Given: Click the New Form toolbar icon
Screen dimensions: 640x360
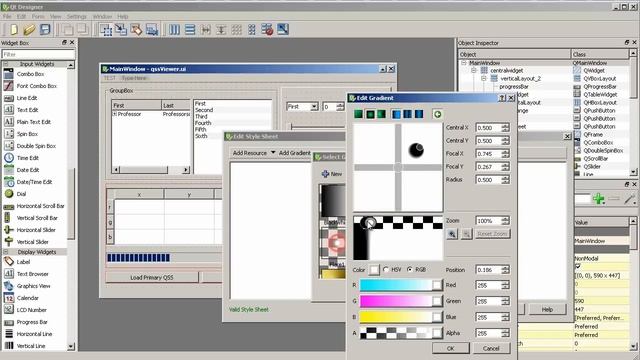Looking at the screenshot, I should [14, 29].
